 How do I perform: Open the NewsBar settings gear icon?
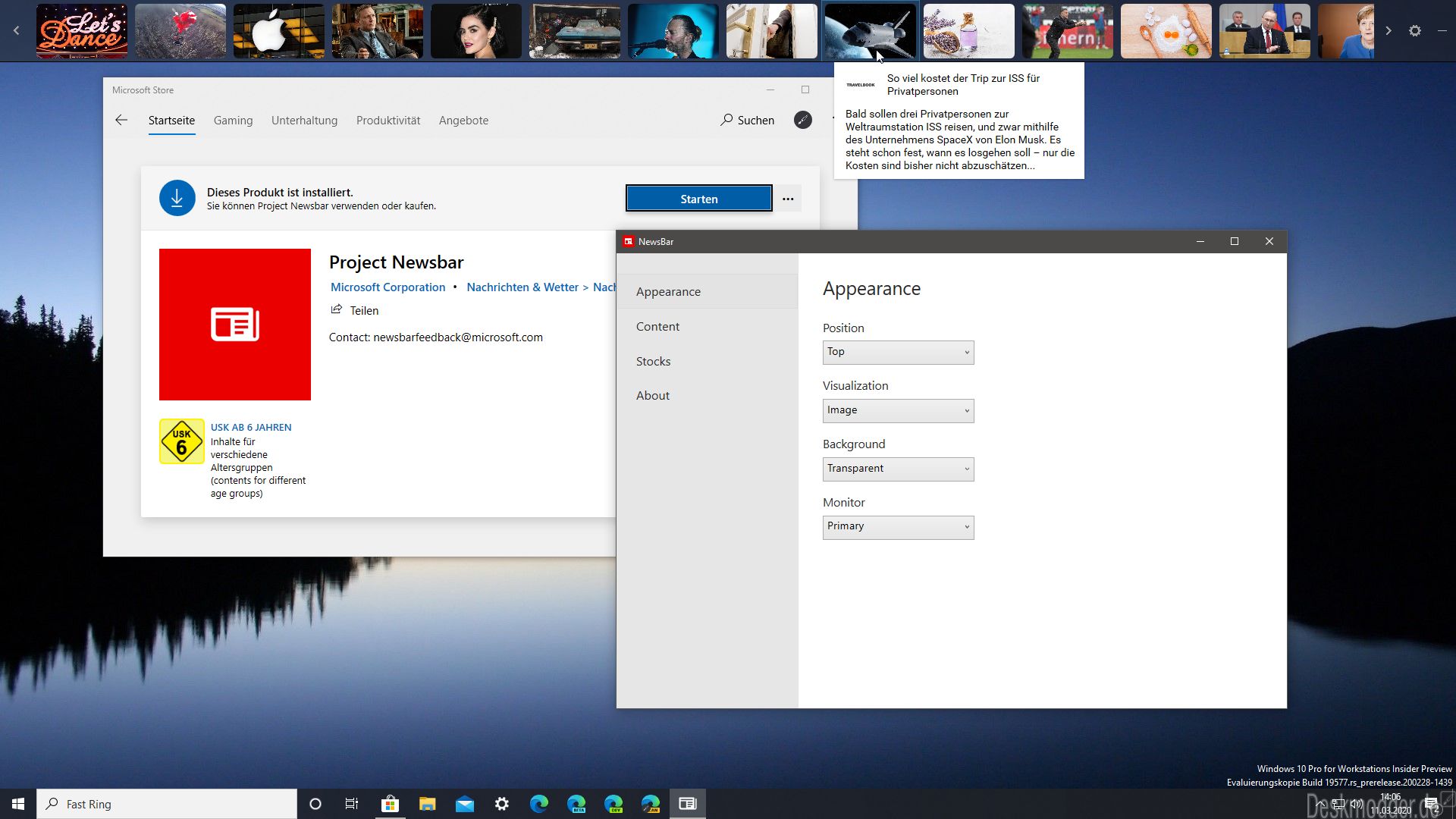click(1415, 31)
